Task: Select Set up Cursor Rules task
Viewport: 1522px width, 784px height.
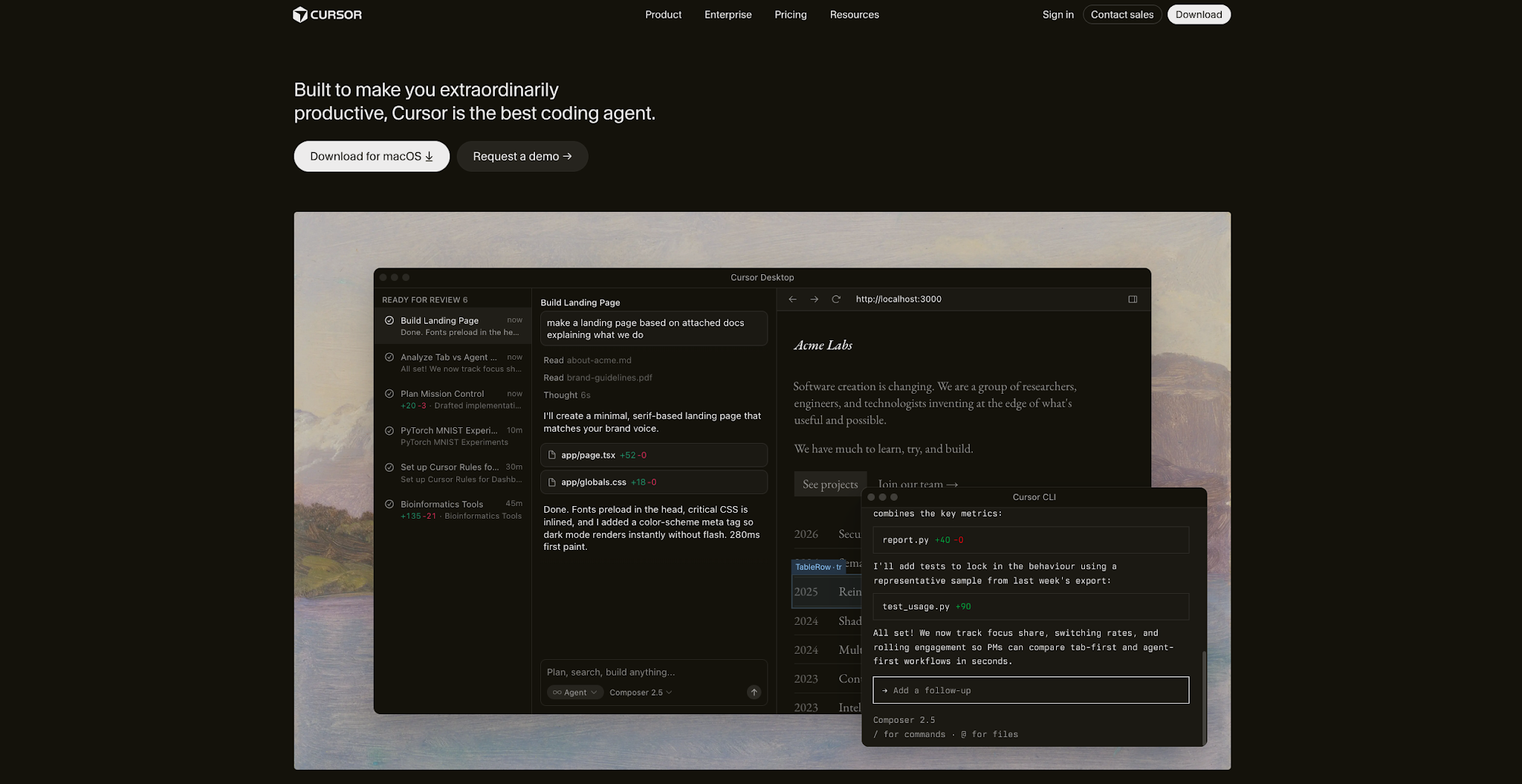Action: pyautogui.click(x=453, y=473)
